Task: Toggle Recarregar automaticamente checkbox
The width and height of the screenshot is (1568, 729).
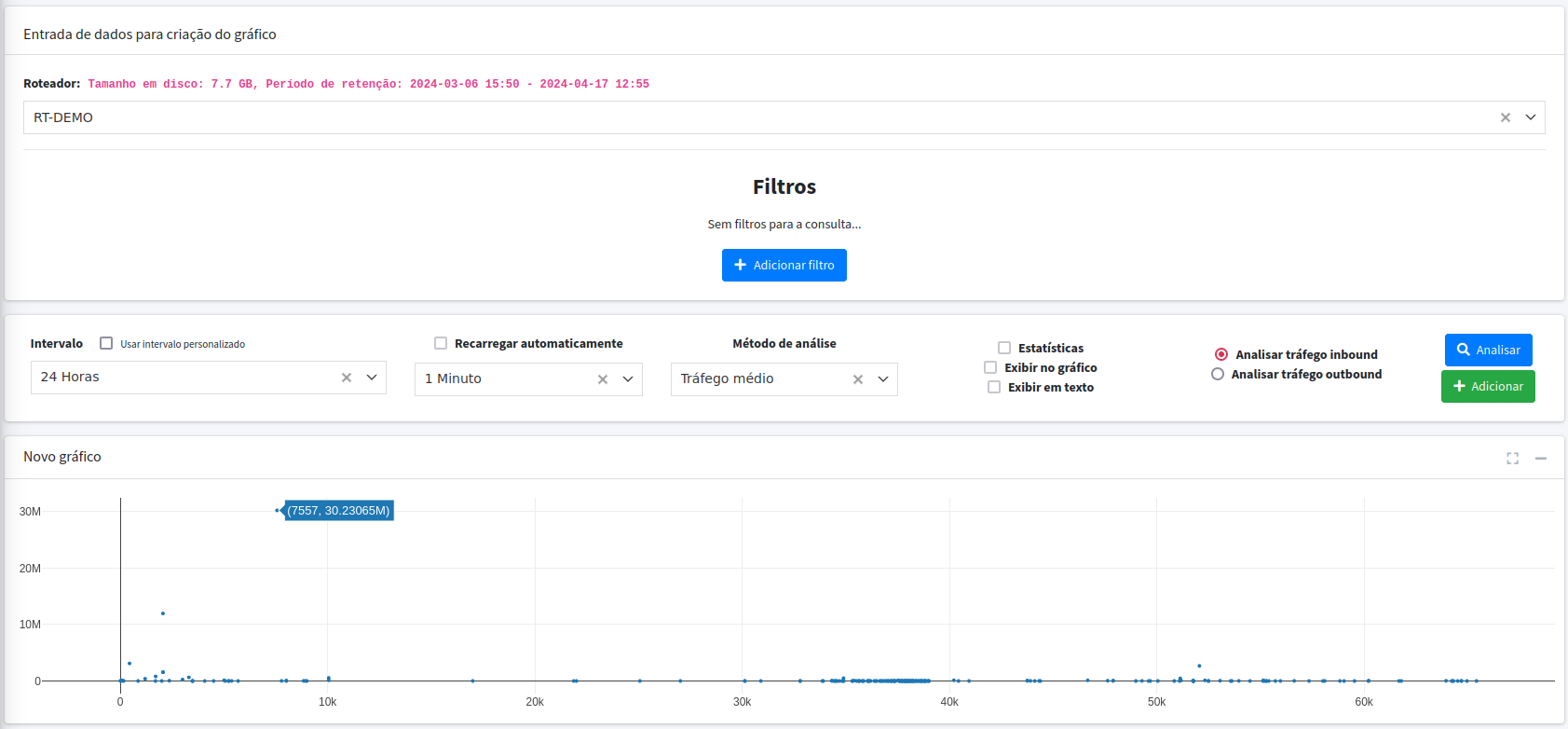Action: coord(441,343)
